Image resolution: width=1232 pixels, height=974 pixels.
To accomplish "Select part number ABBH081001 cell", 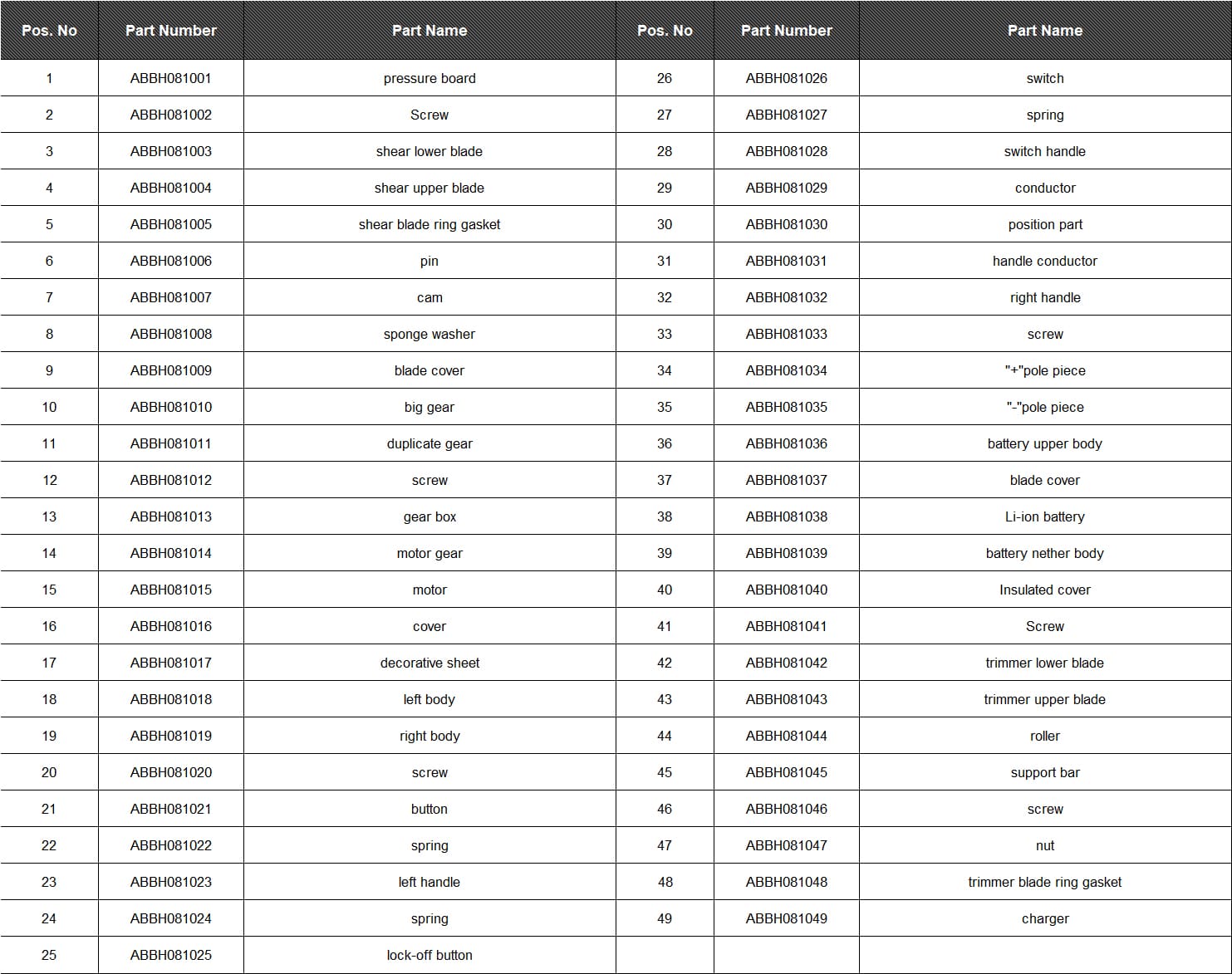I will 170,78.
